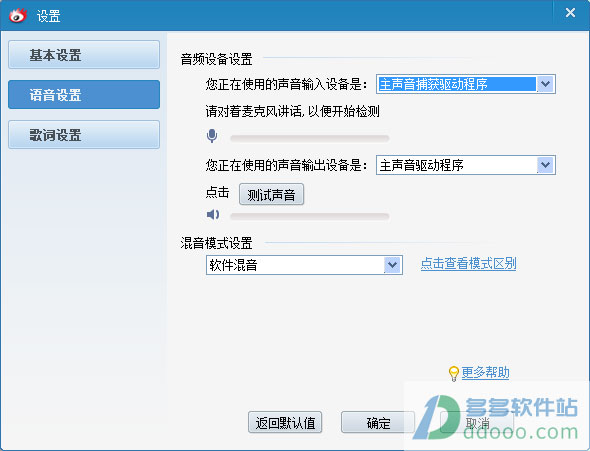590x451 pixels.
Task: Switch to the 歌词设置 tab
Action: 84,135
